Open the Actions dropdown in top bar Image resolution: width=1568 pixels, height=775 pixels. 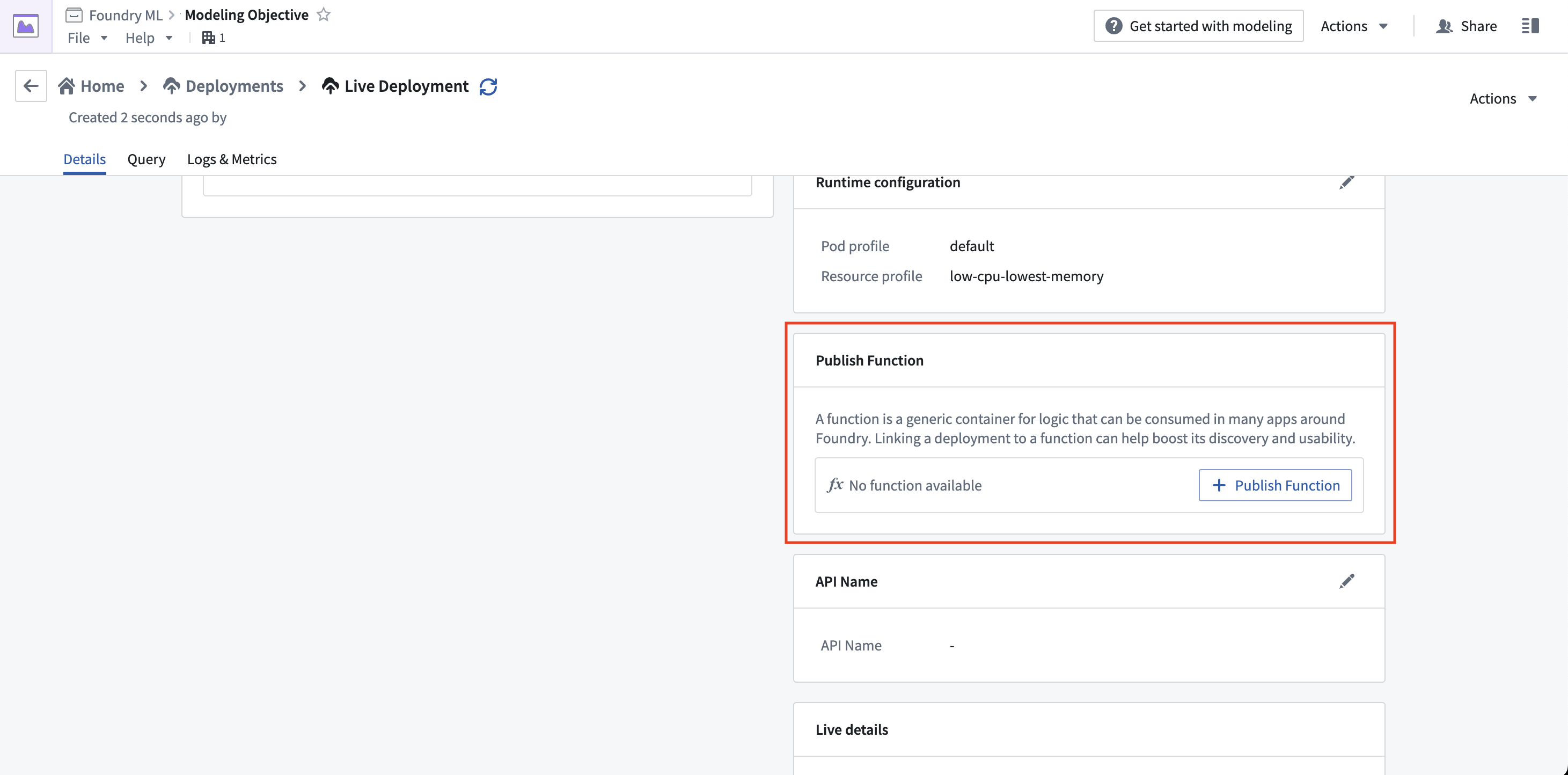tap(1354, 26)
